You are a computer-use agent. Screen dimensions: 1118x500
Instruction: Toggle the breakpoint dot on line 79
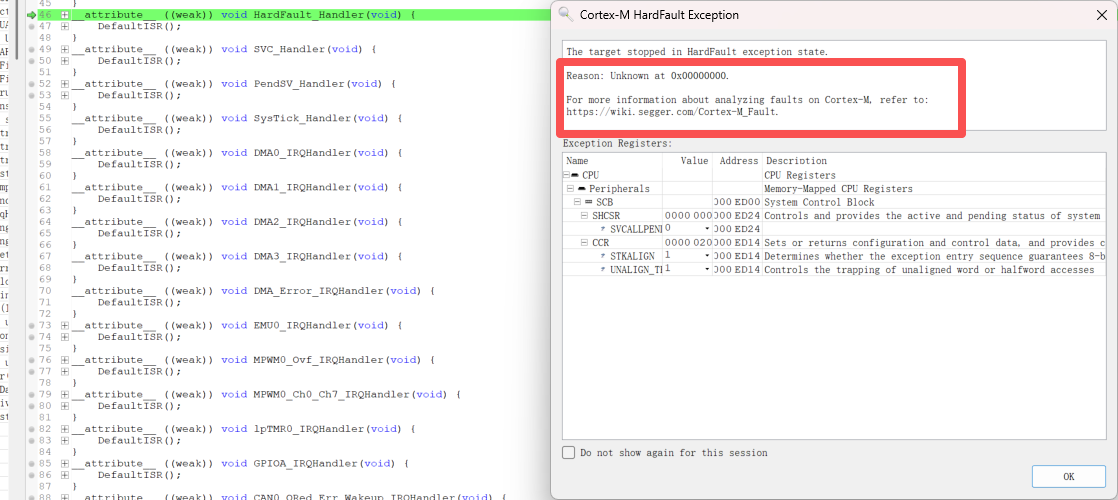pos(31,394)
